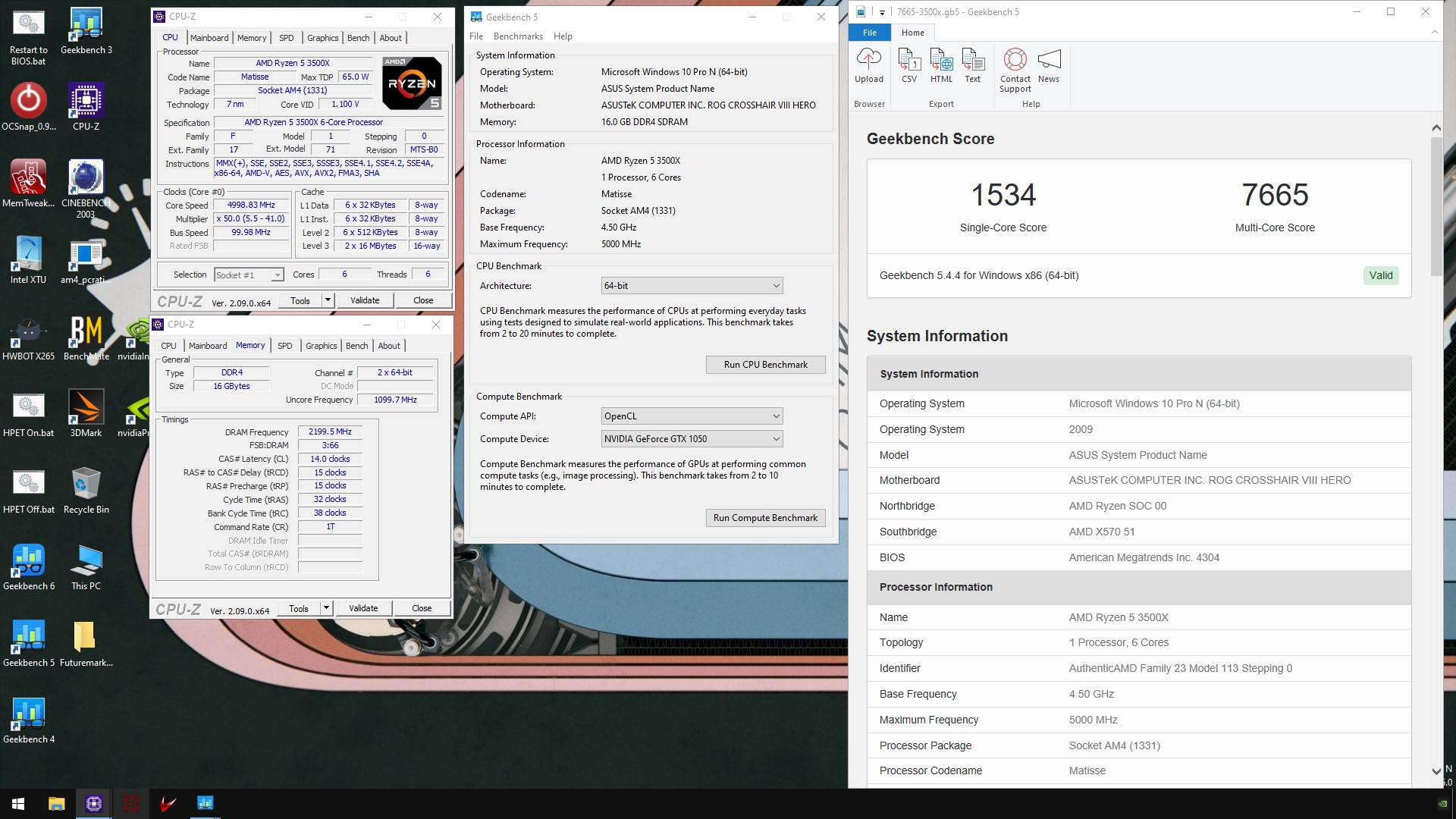Click scrollbar down arrow in results window
Image resolution: width=1456 pixels, height=819 pixels.
[x=1436, y=771]
